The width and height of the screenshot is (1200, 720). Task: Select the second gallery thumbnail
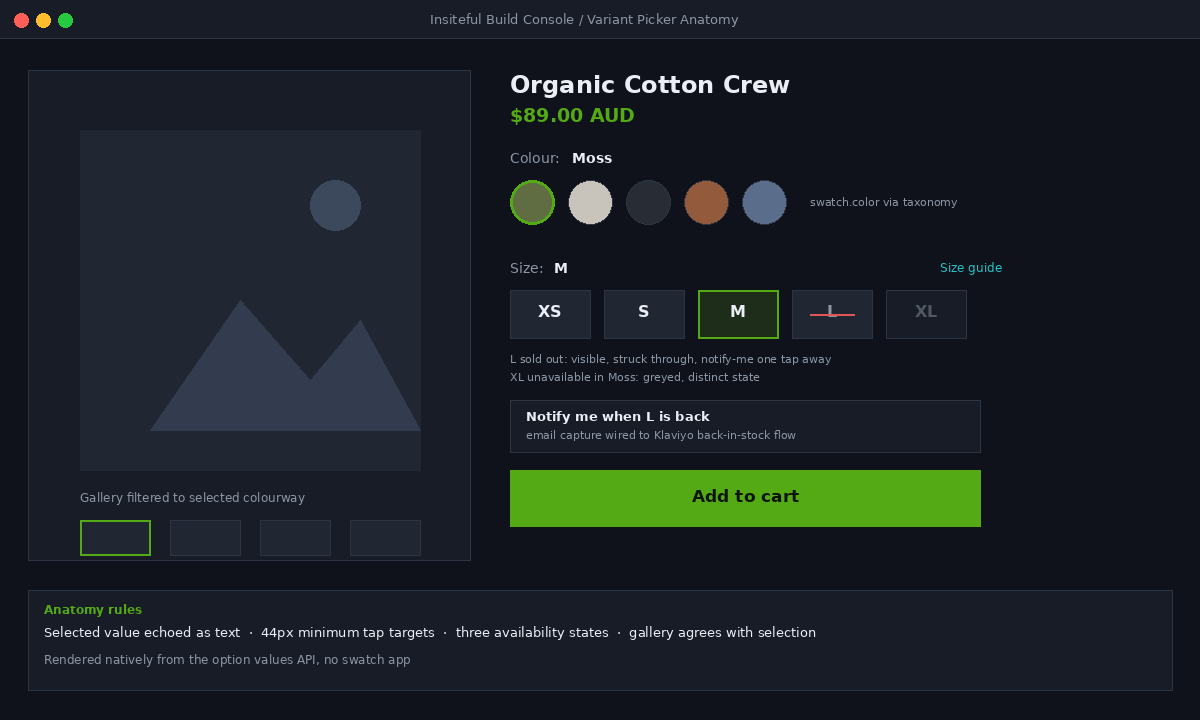pyautogui.click(x=205, y=538)
